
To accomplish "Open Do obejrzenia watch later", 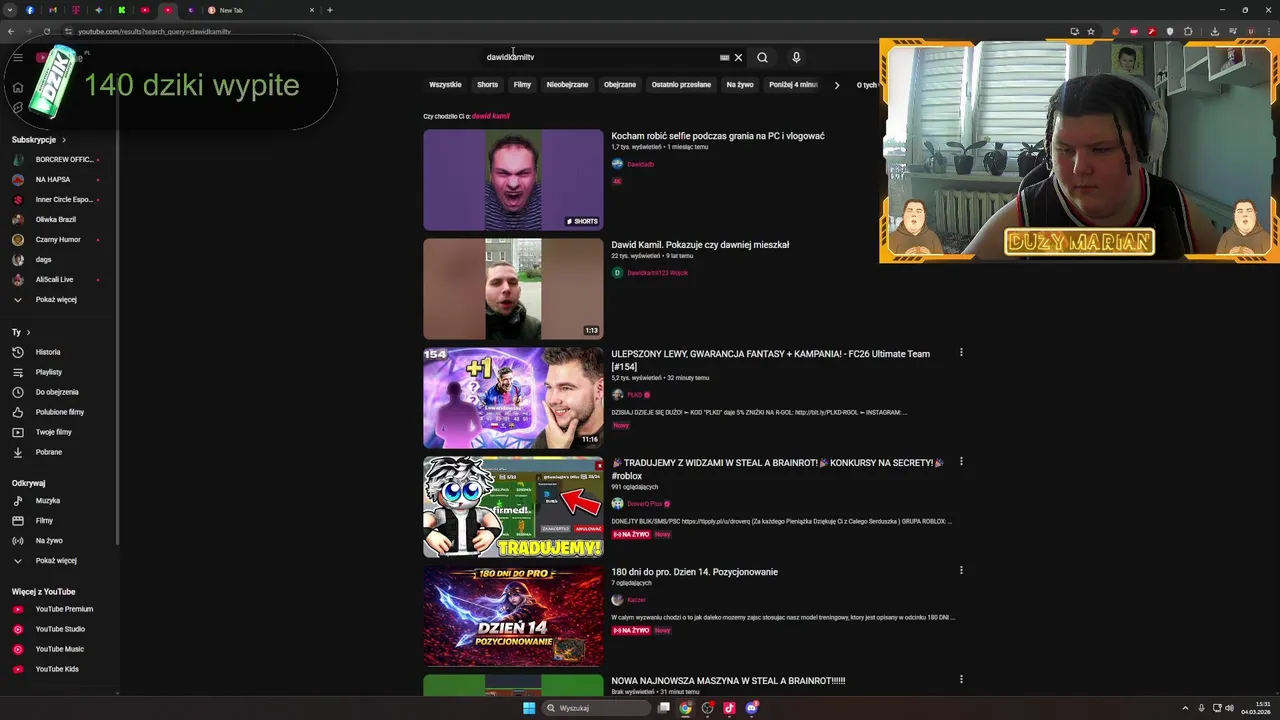I will point(58,392).
